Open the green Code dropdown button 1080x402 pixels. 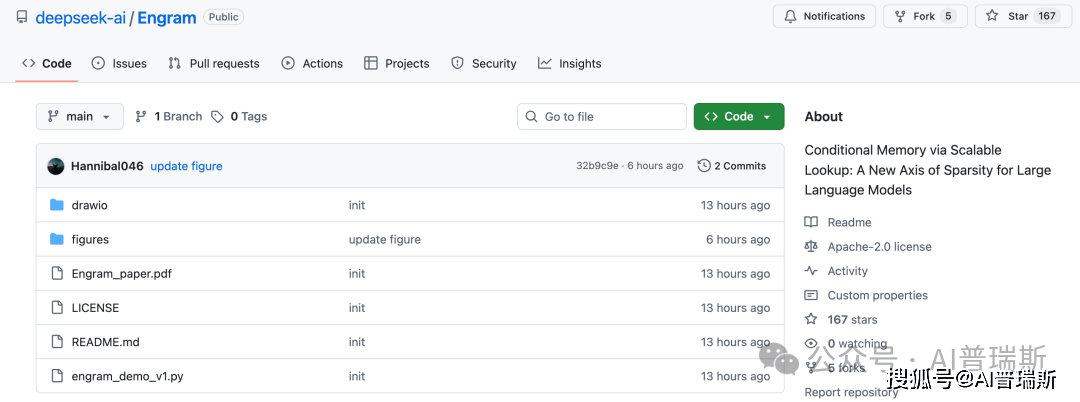click(x=738, y=116)
